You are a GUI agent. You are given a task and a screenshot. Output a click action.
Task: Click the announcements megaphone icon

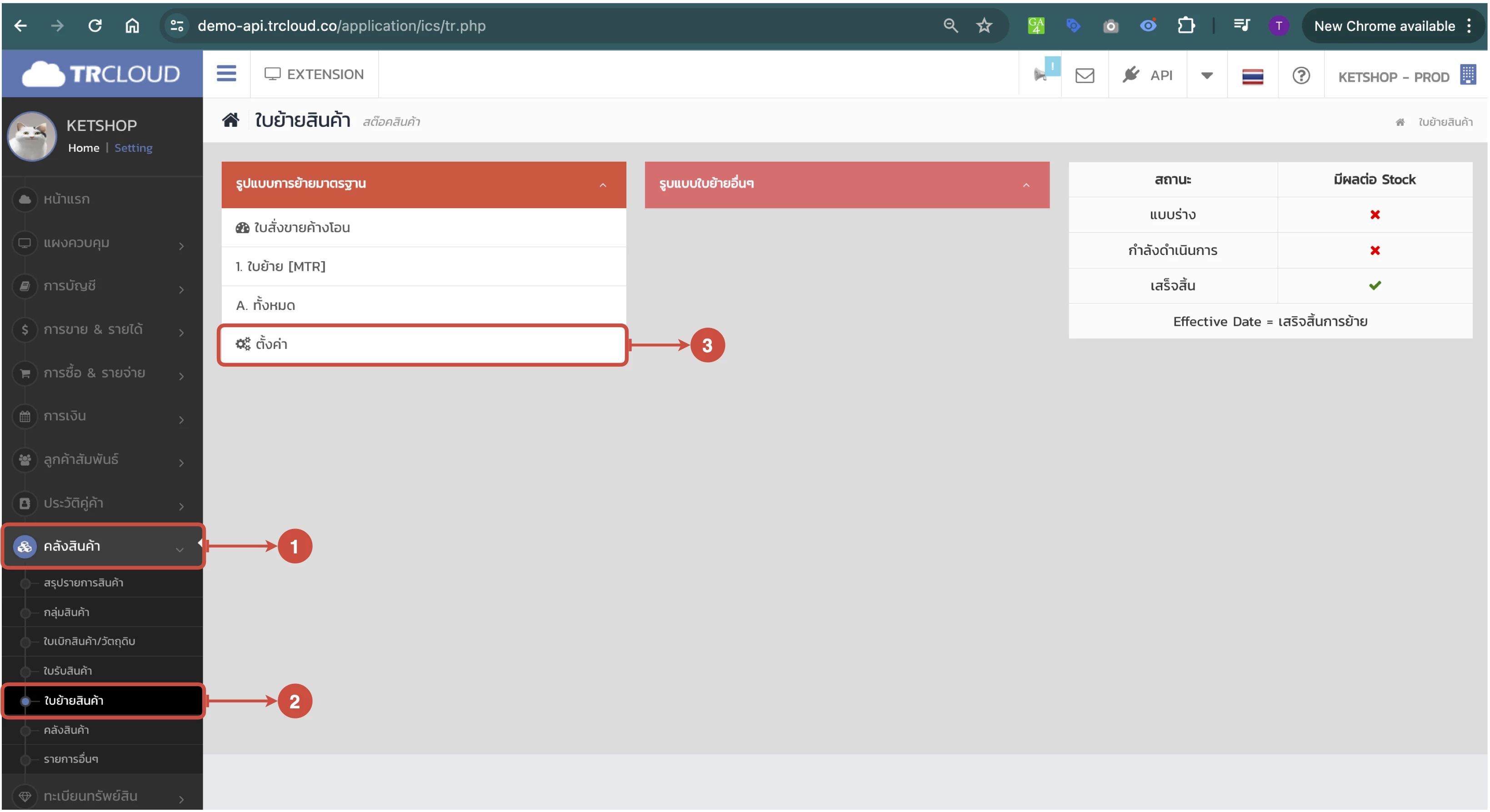(x=1040, y=75)
